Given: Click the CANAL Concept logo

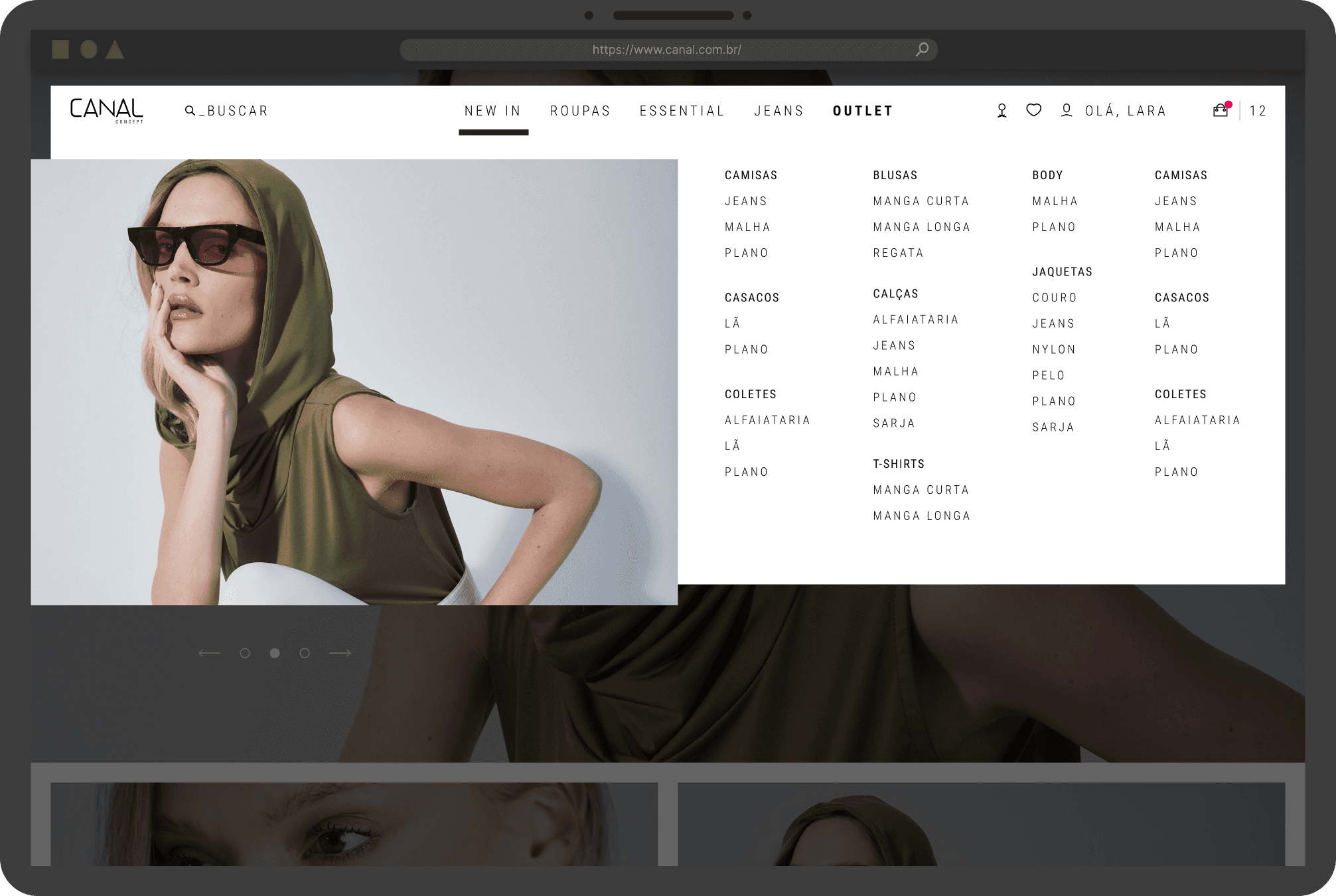Looking at the screenshot, I should [106, 110].
